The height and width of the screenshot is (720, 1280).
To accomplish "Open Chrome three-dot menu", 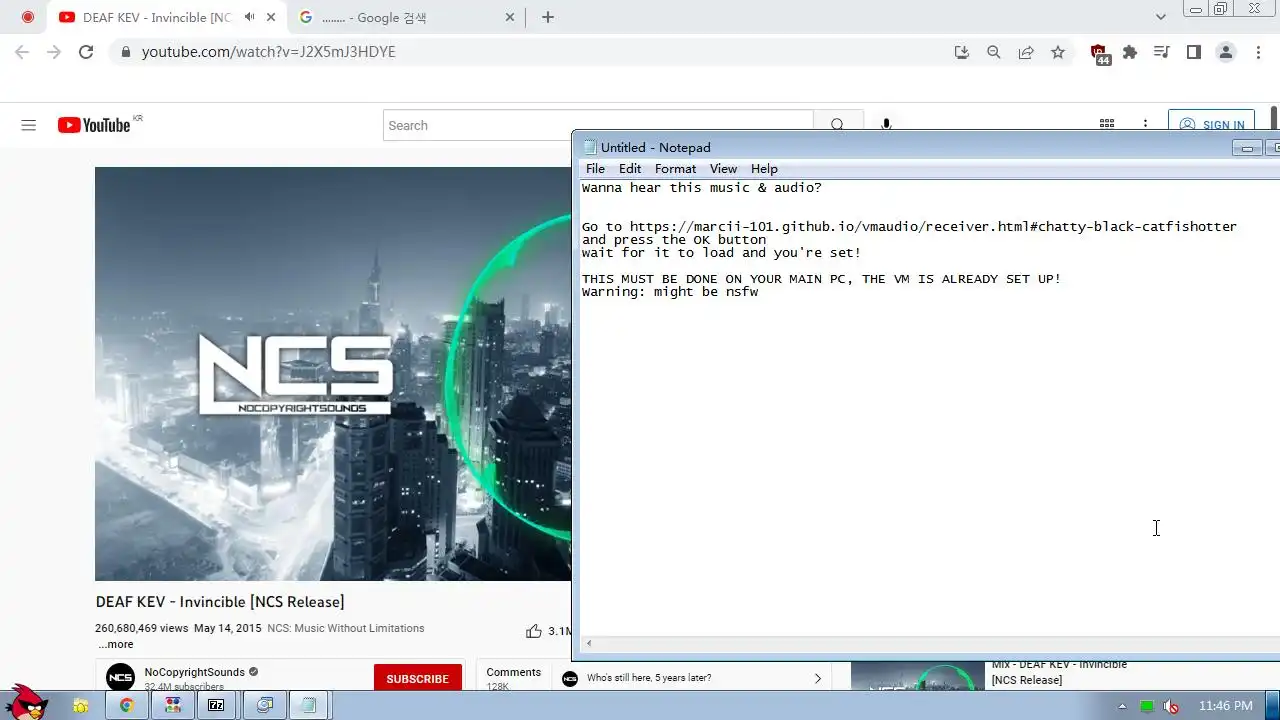I will [x=1258, y=52].
